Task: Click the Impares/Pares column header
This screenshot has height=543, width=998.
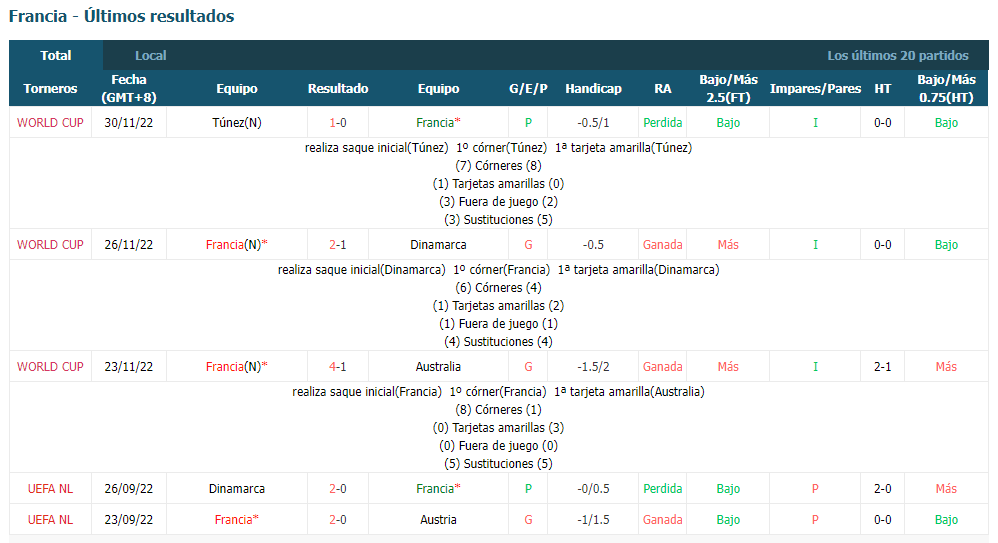Action: [x=815, y=88]
